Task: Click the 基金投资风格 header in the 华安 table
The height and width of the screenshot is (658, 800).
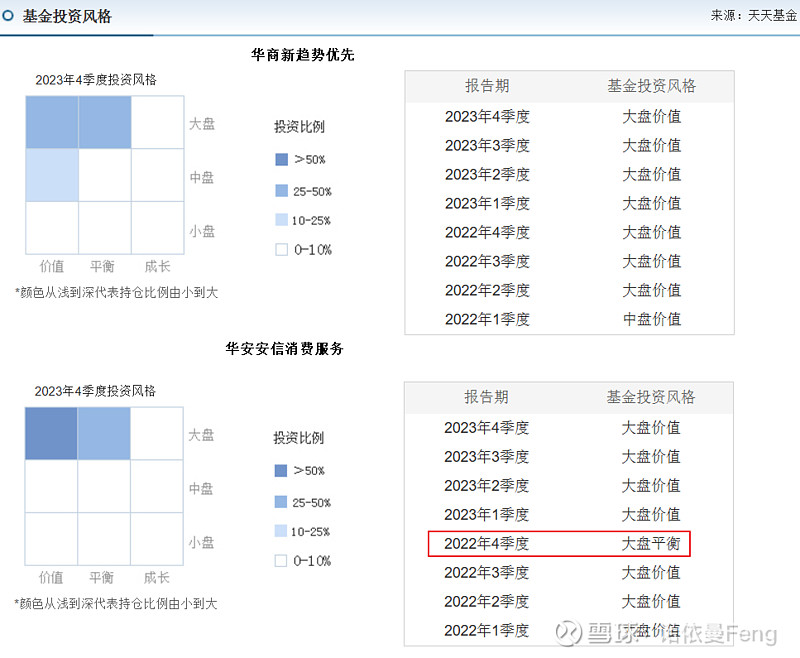Action: click(651, 397)
